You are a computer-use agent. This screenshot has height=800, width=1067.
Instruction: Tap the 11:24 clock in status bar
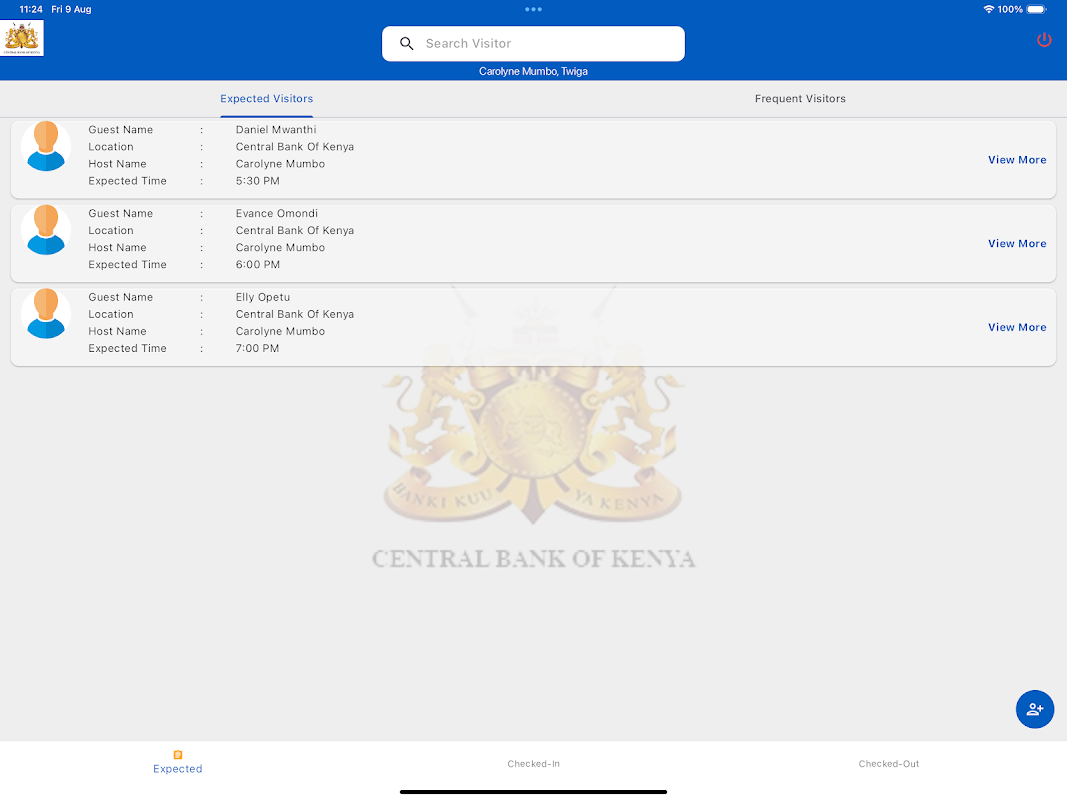tap(31, 10)
